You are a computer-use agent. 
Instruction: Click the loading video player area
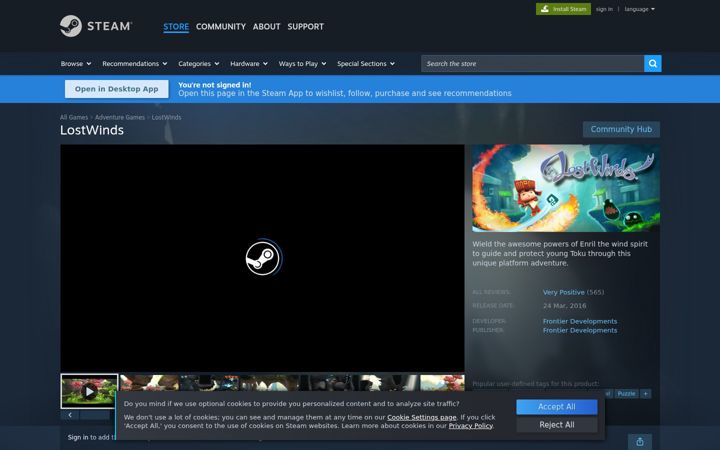click(262, 258)
